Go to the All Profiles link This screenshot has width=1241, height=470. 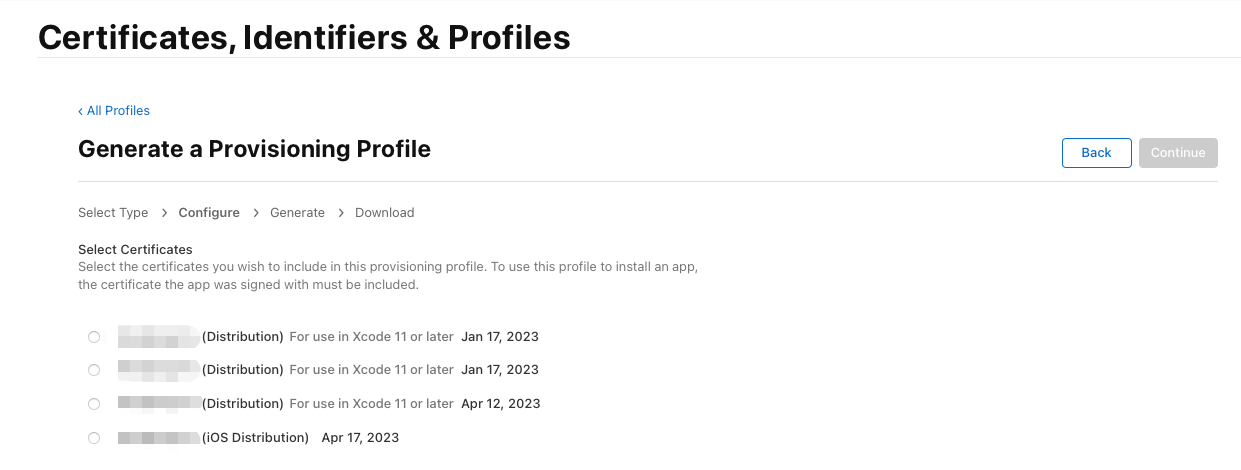(x=118, y=111)
